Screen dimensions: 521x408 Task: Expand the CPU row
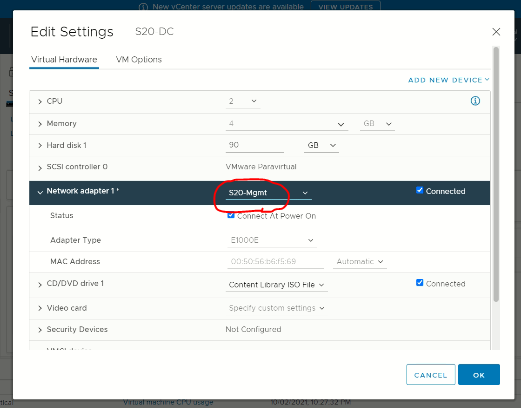tap(40, 101)
